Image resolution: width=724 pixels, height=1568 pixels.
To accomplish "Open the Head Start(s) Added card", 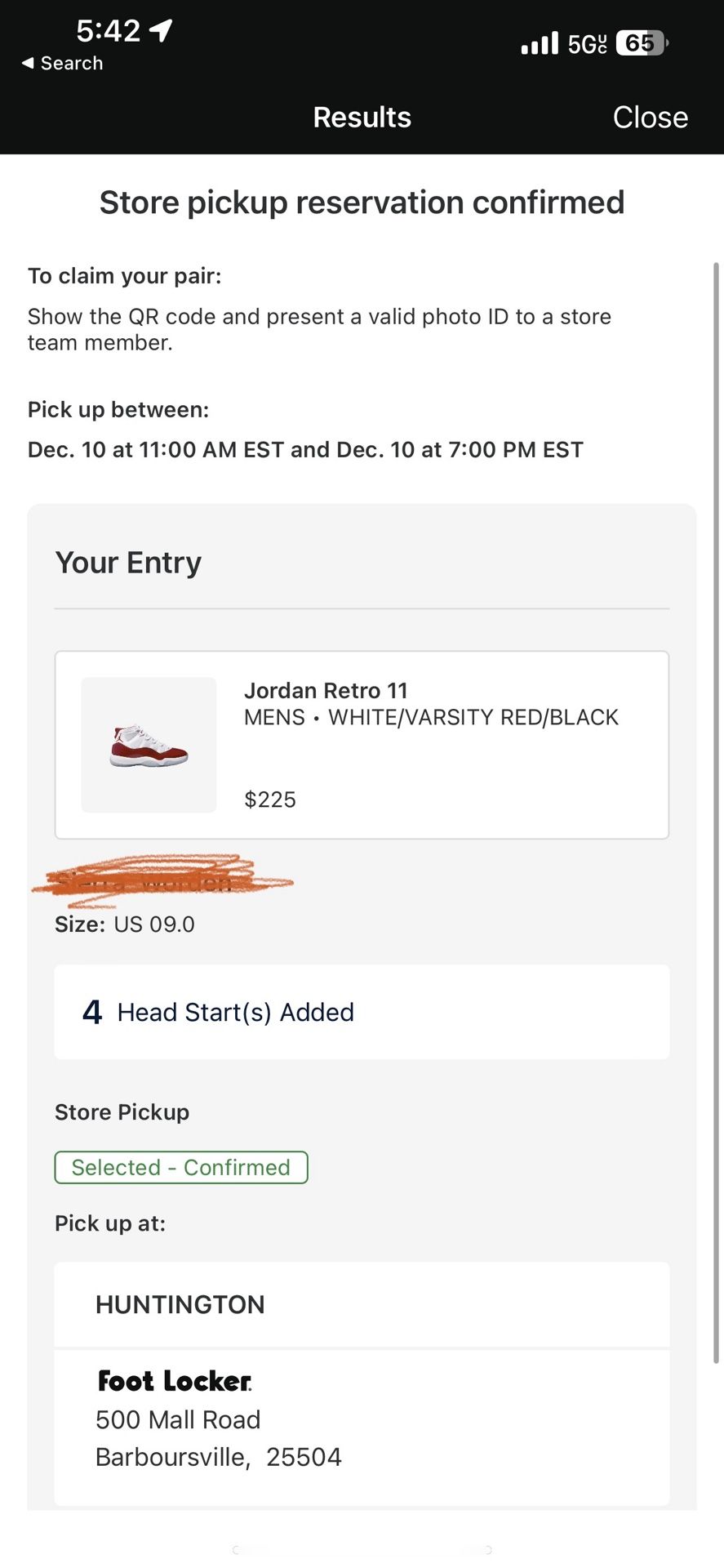I will [362, 1013].
